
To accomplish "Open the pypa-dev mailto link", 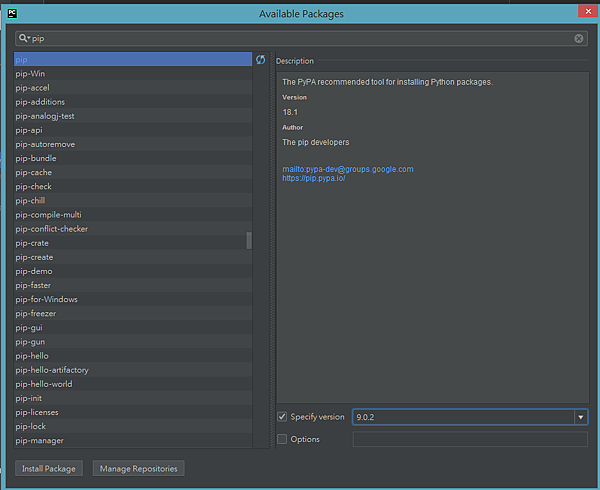I will point(348,169).
